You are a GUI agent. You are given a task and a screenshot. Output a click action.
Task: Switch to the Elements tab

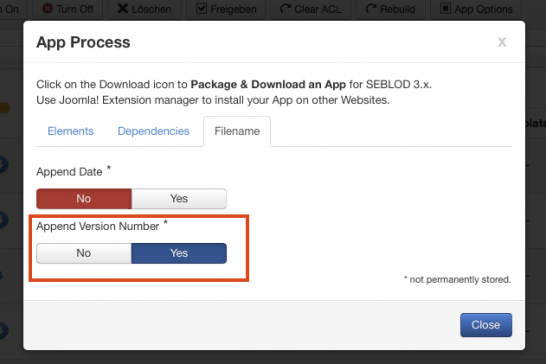tap(71, 131)
